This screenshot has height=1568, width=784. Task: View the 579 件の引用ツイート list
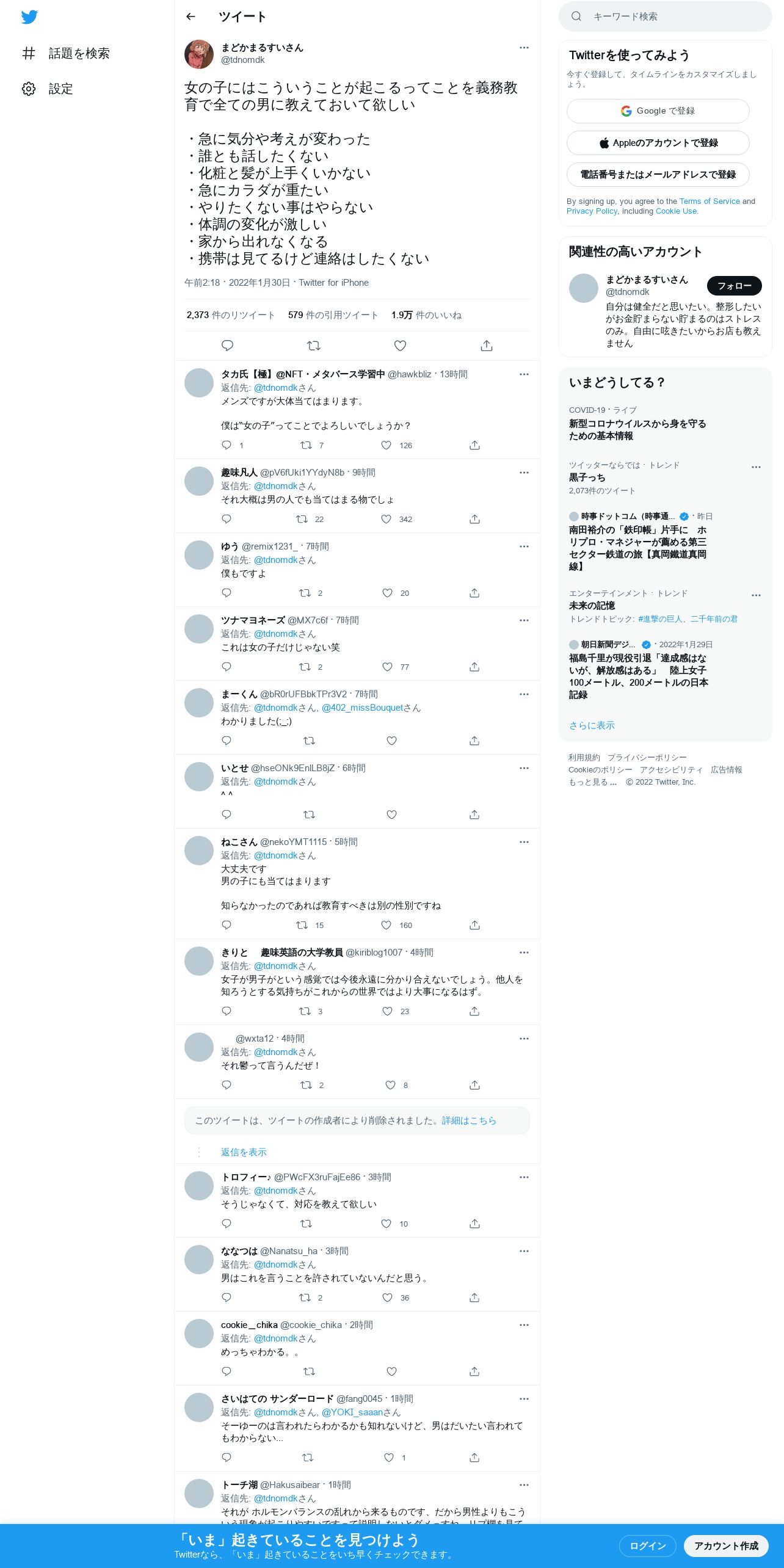[x=333, y=315]
